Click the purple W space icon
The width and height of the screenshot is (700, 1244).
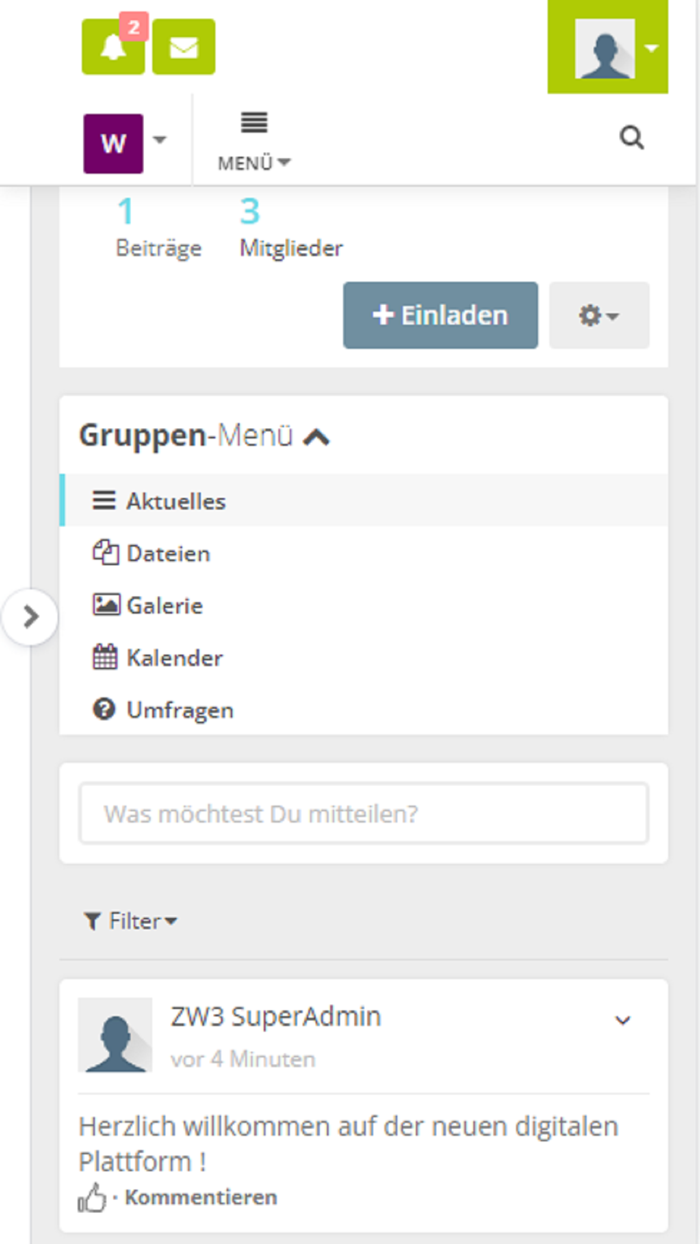point(113,143)
